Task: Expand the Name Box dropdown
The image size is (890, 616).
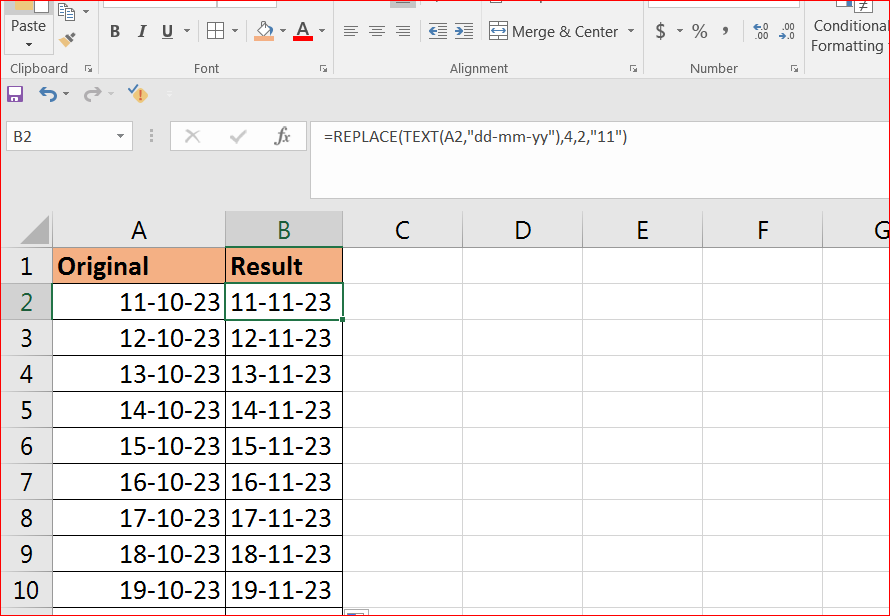Action: tap(121, 137)
